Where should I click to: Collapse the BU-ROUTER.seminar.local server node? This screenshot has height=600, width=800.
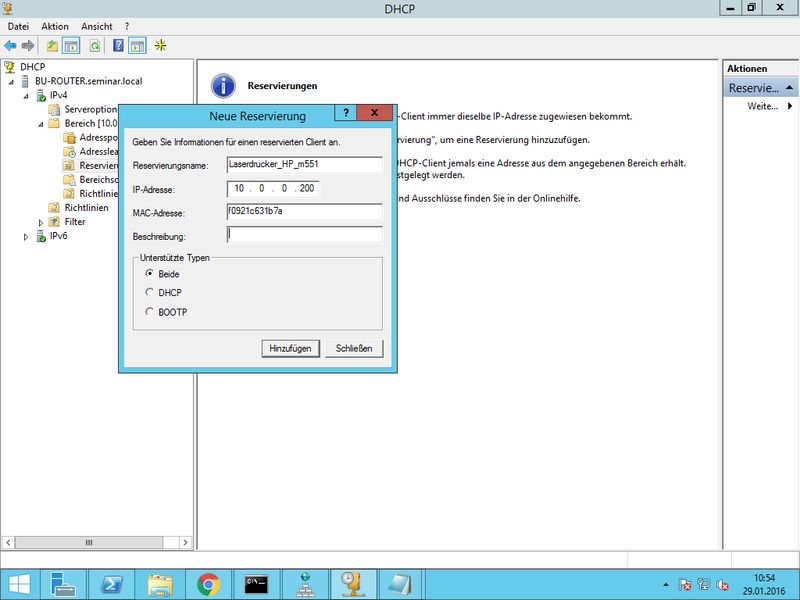point(12,82)
